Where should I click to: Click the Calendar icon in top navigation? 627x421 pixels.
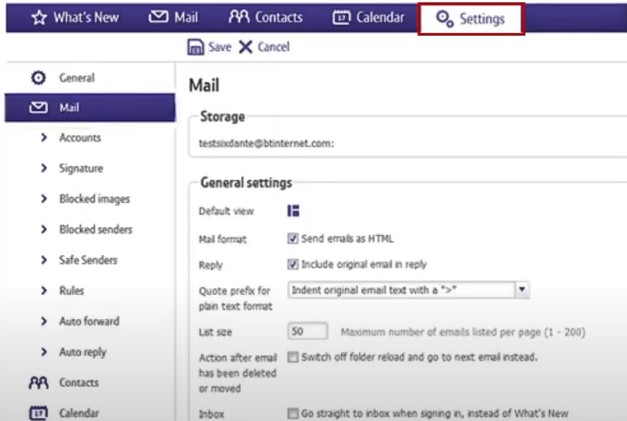pos(341,17)
